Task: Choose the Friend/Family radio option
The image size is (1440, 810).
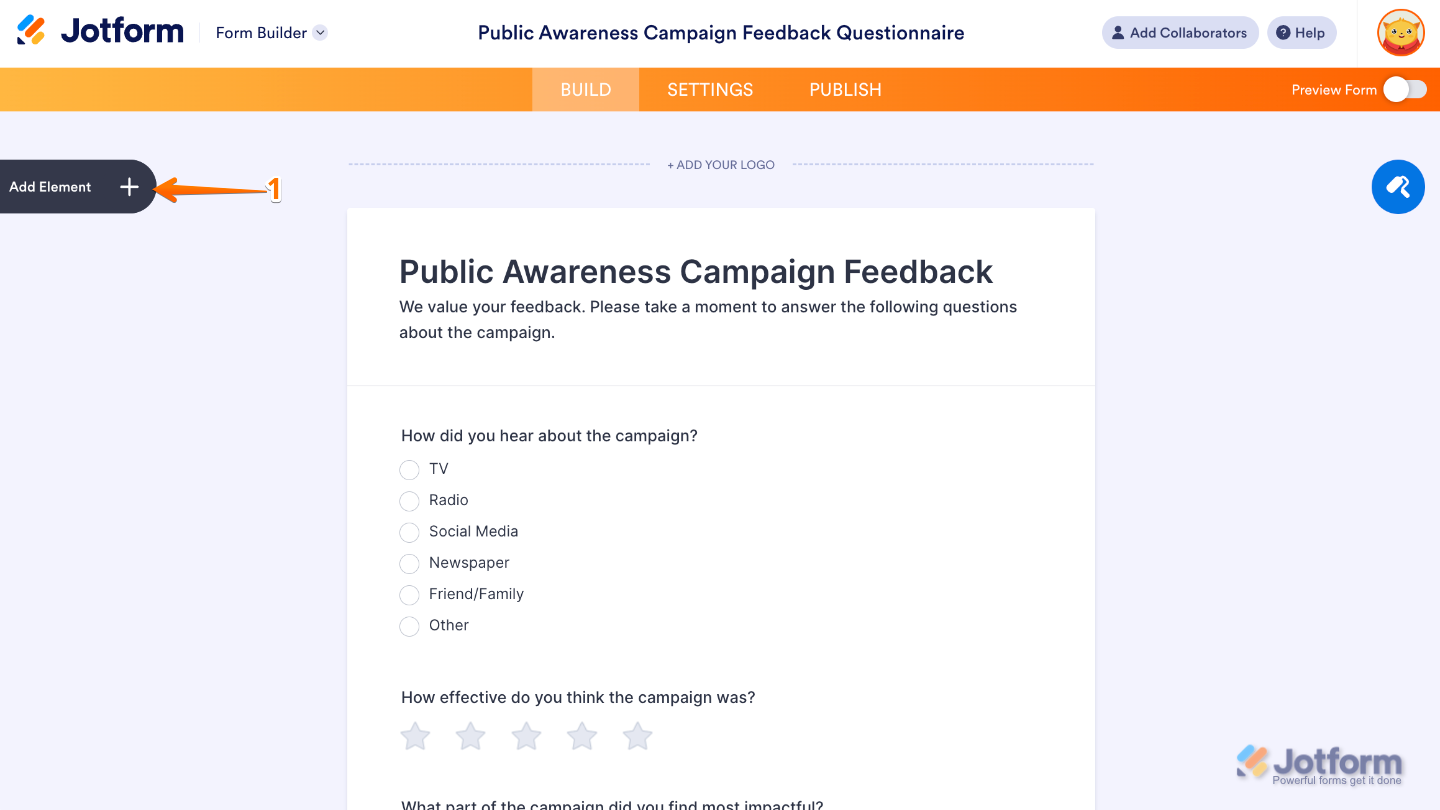Action: 409,595
